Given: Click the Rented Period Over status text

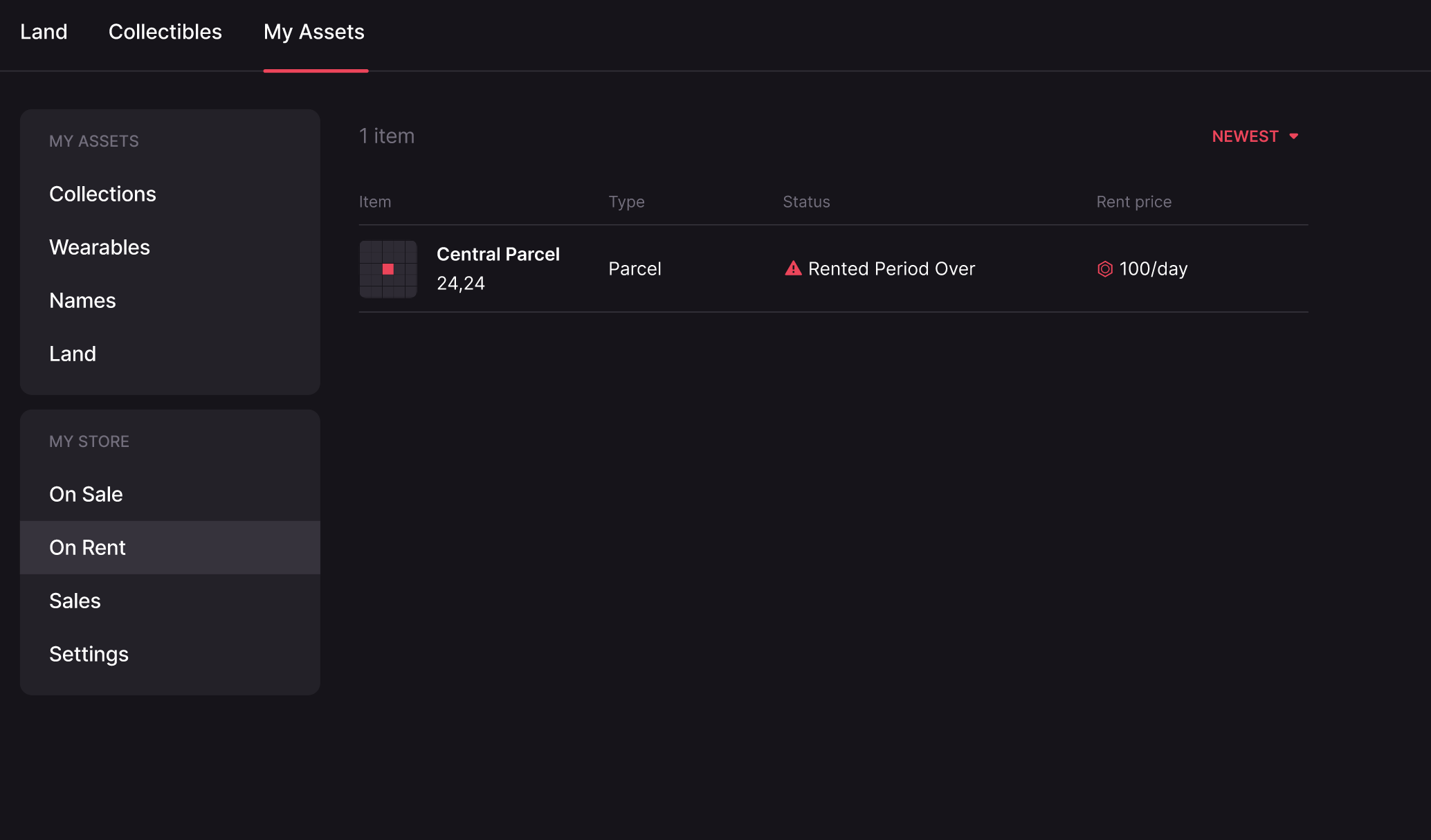Looking at the screenshot, I should pos(891,268).
